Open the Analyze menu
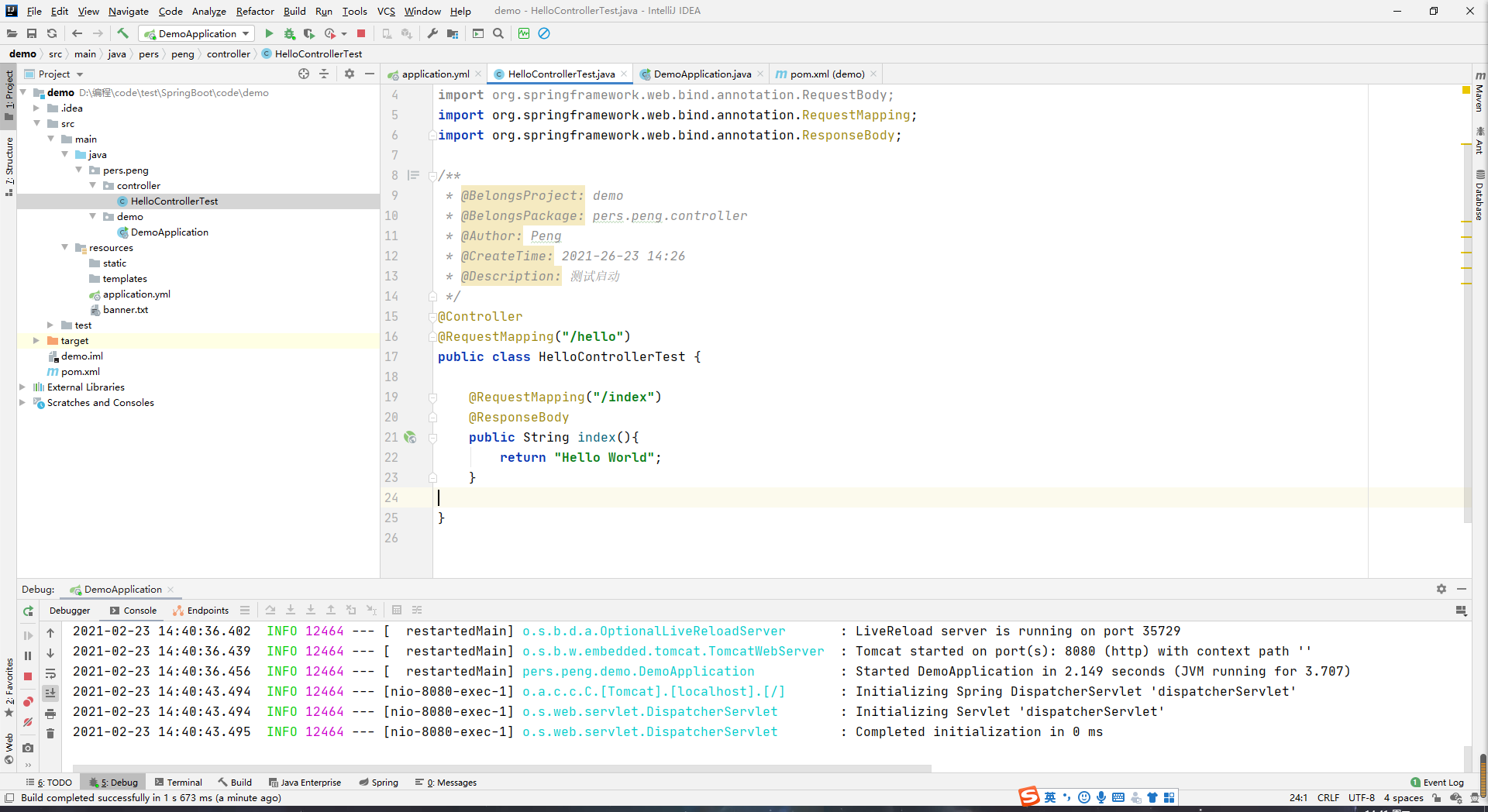 (x=209, y=11)
